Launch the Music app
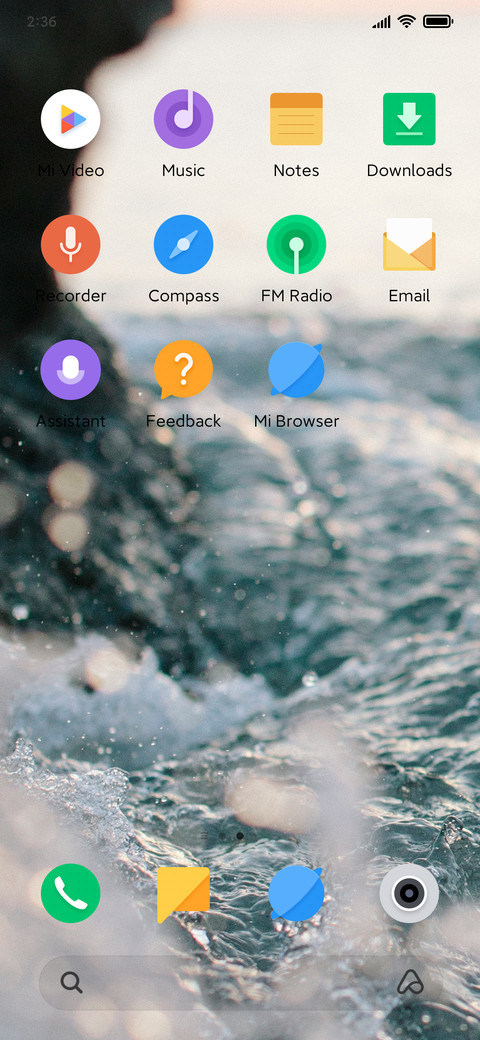 [184, 119]
